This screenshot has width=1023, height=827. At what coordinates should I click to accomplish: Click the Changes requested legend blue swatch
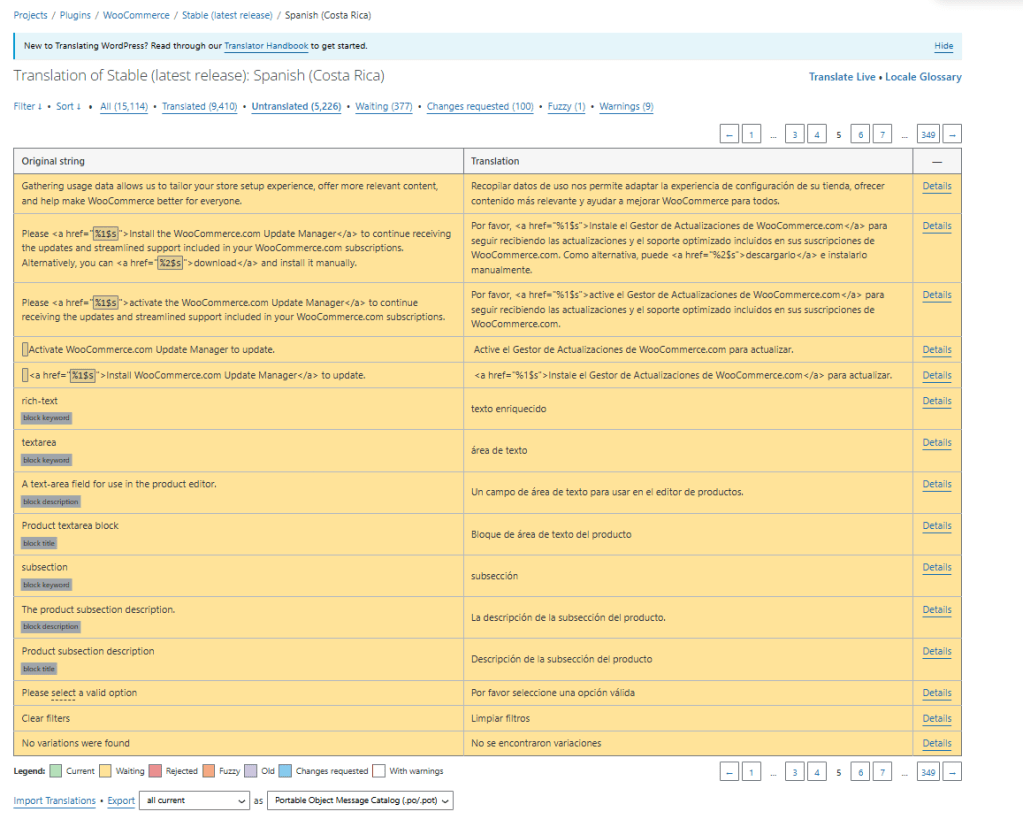285,771
